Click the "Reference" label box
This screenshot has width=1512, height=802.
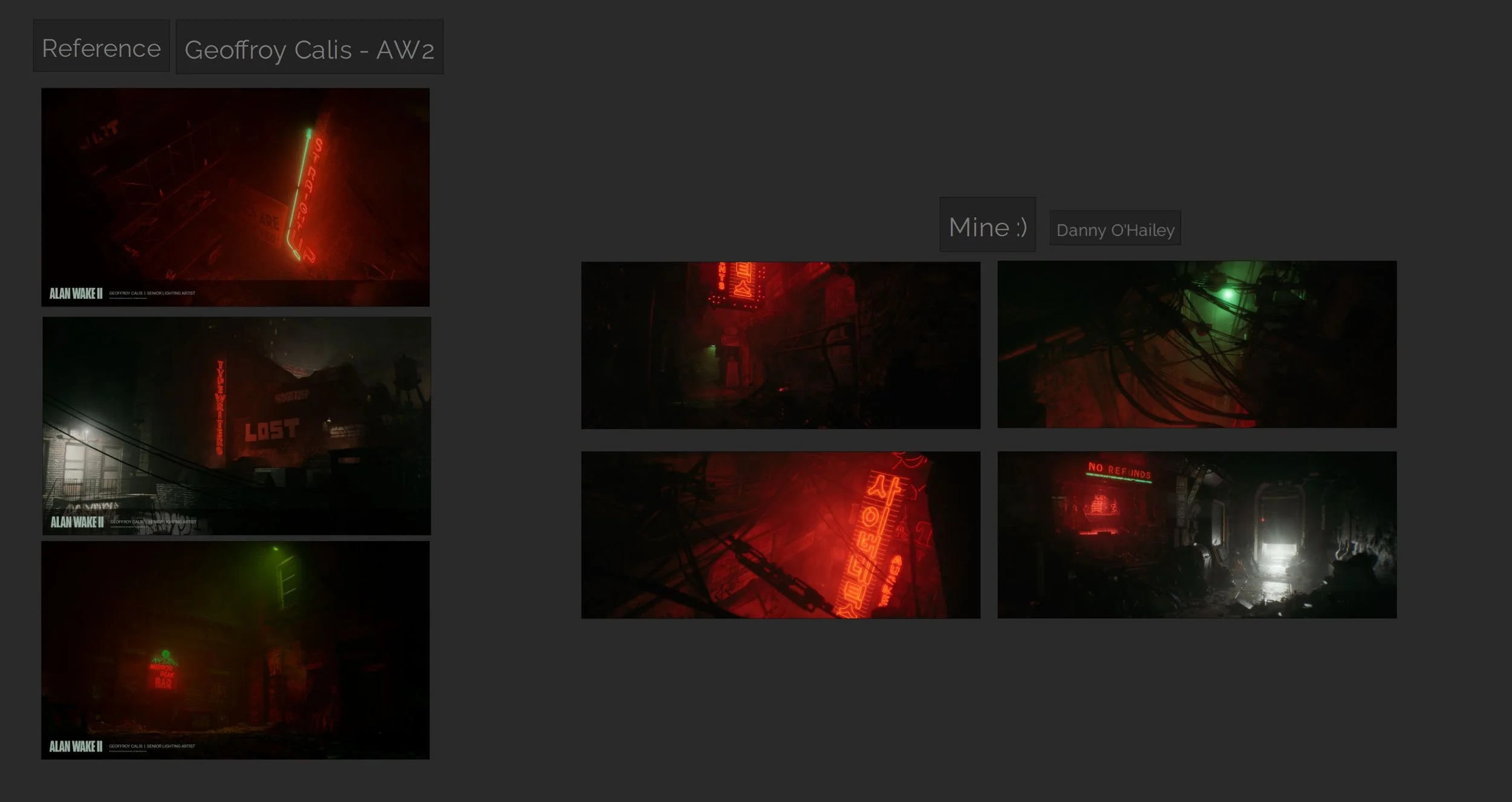(102, 46)
